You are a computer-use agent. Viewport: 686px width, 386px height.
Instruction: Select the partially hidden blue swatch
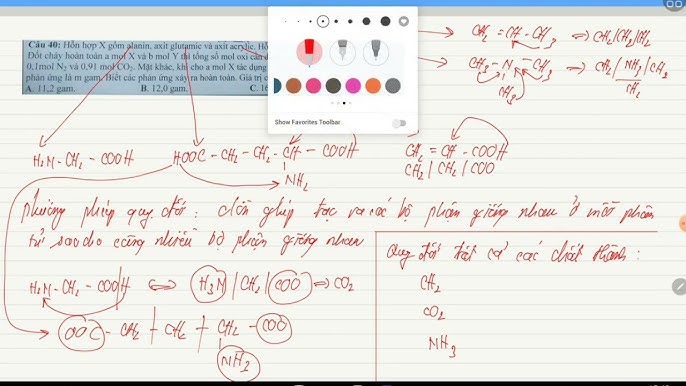tap(277, 86)
